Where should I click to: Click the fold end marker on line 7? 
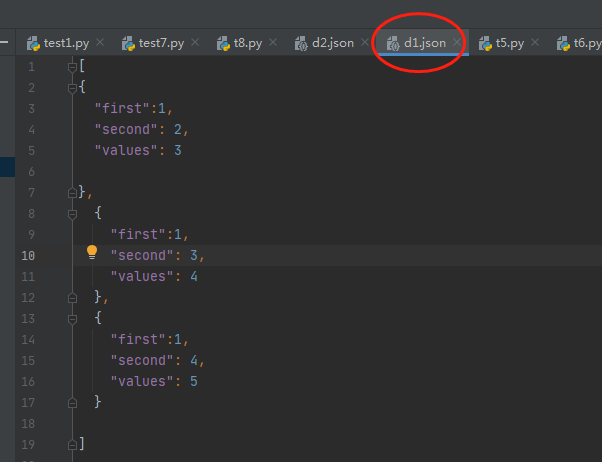coord(72,193)
